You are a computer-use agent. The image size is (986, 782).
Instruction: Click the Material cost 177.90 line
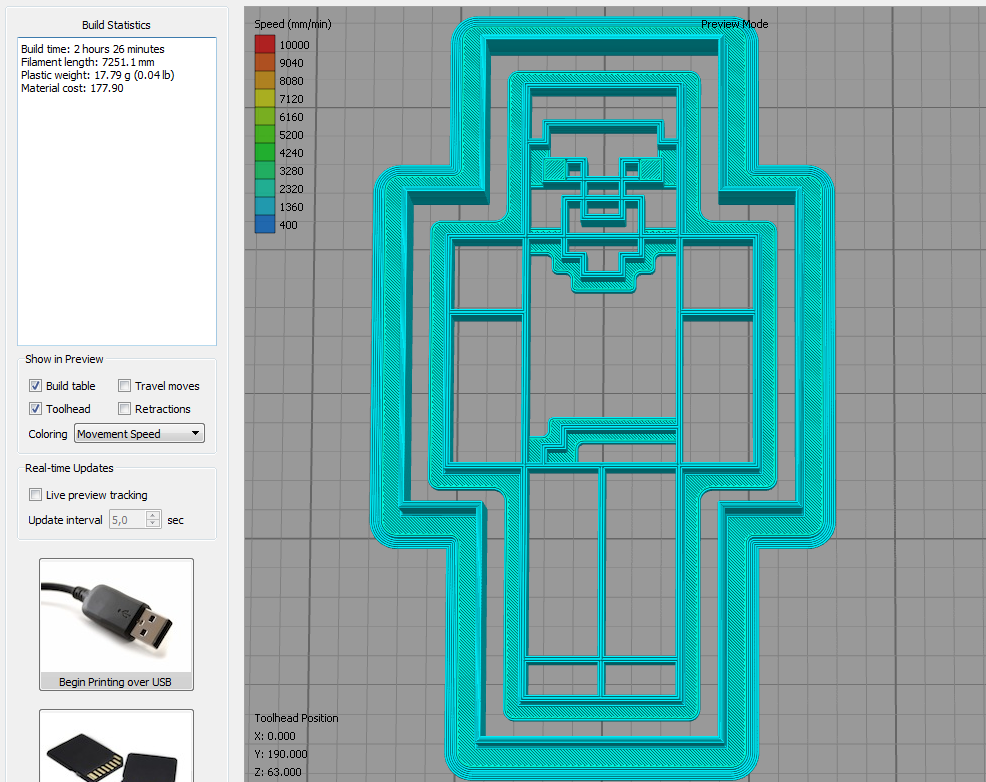point(72,88)
